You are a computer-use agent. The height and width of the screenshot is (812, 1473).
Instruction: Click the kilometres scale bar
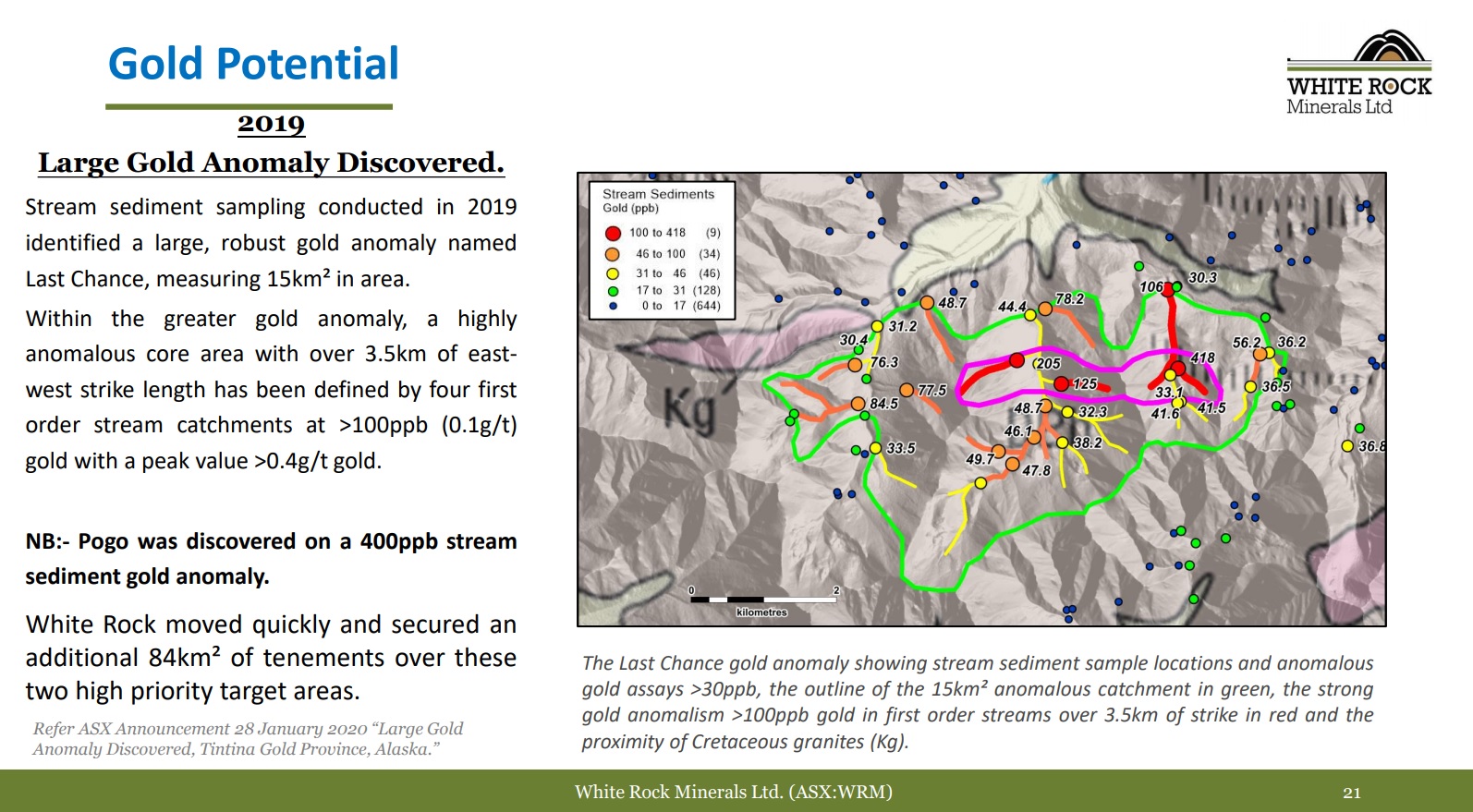(x=763, y=601)
